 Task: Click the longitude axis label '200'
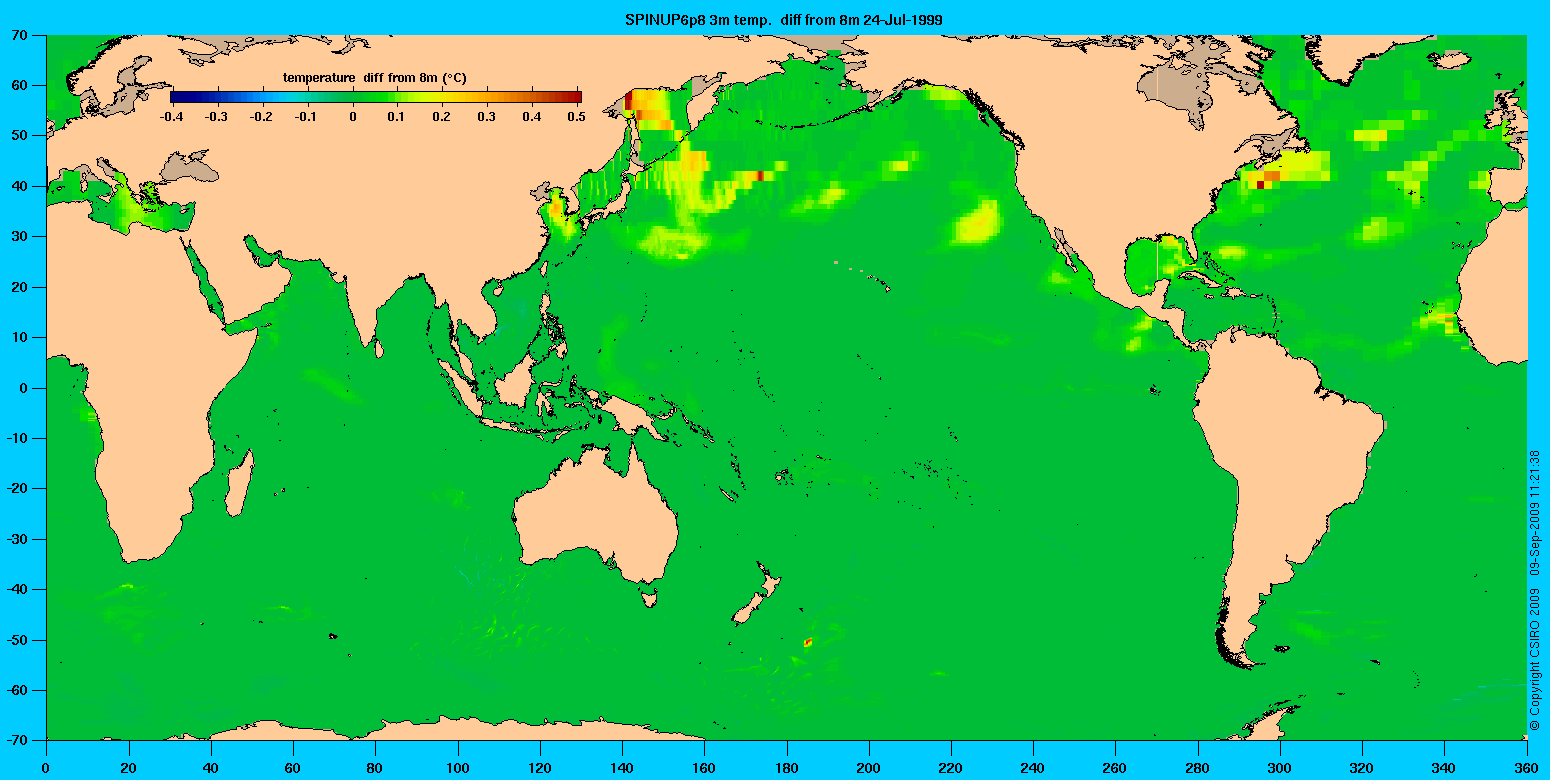(868, 770)
